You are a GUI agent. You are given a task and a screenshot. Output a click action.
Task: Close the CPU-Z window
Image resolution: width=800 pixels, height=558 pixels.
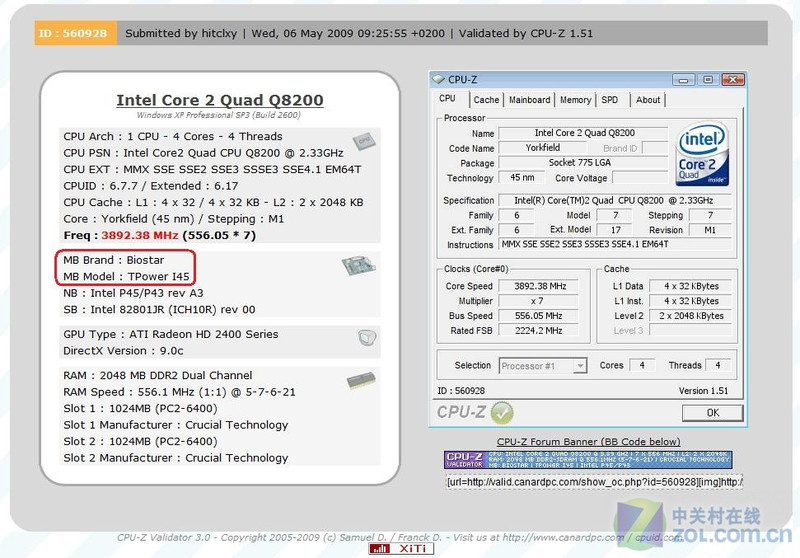click(733, 80)
